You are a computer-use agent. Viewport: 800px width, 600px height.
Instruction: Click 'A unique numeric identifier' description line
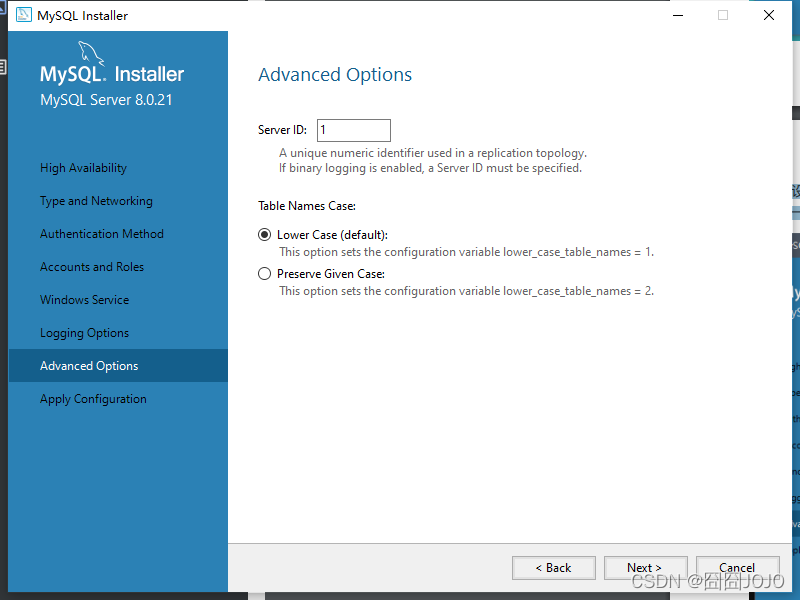(x=433, y=153)
